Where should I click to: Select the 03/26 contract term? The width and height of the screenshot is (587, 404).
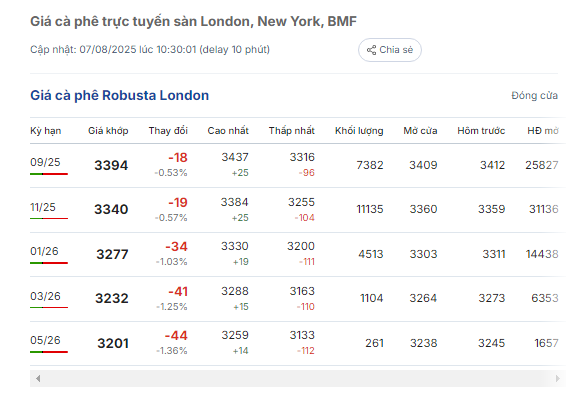pyautogui.click(x=45, y=296)
